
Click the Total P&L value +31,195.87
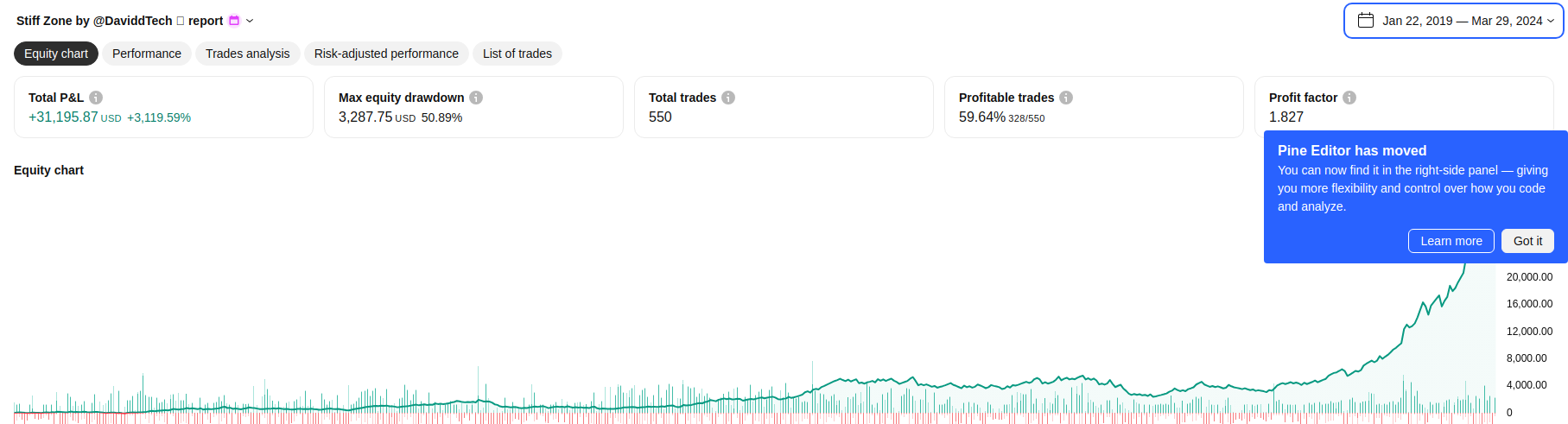63,117
